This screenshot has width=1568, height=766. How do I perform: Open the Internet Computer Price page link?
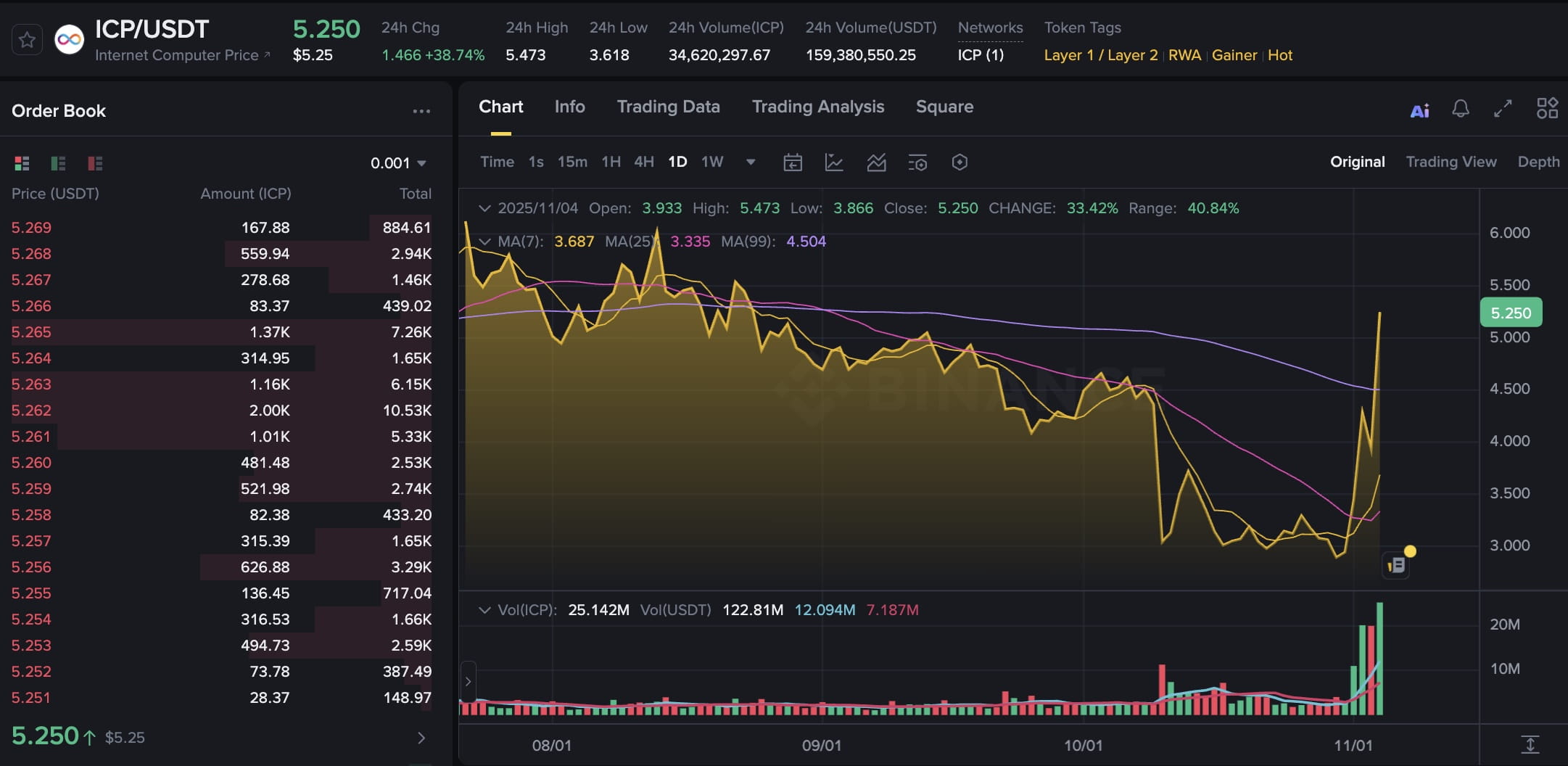(176, 54)
